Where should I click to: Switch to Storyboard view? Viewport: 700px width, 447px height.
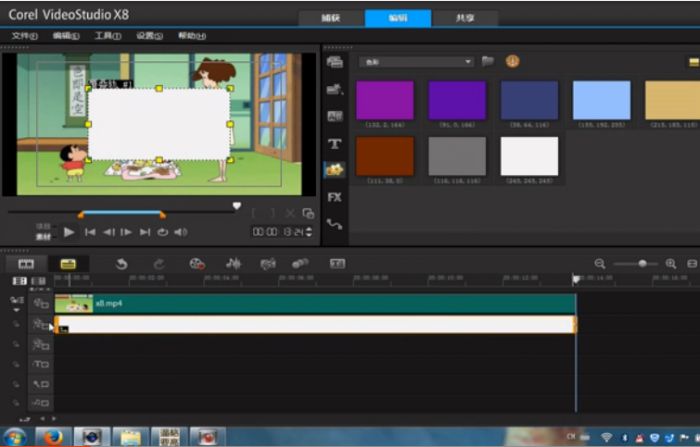click(x=26, y=264)
